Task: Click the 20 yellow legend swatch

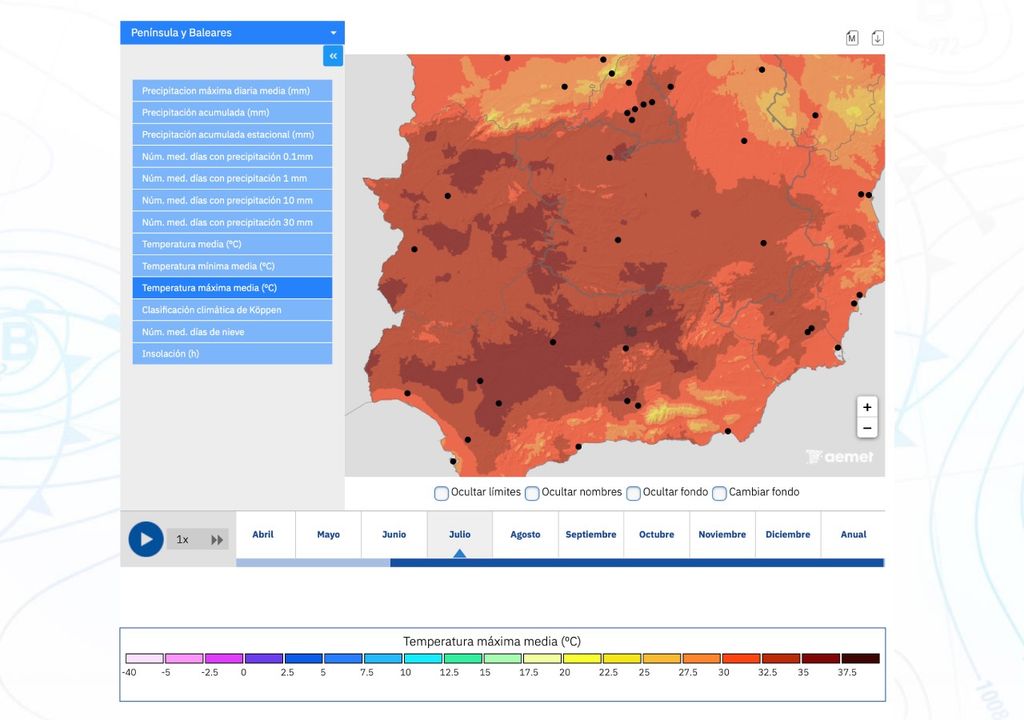Action: point(582,659)
